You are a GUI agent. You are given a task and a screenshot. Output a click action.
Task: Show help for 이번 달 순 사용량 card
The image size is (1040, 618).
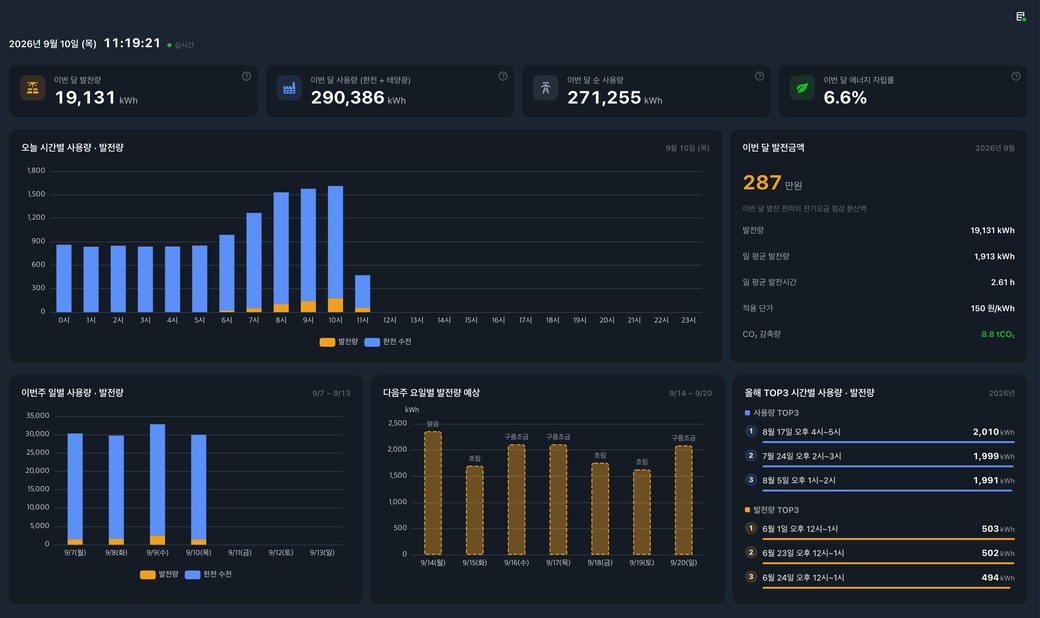coord(759,76)
